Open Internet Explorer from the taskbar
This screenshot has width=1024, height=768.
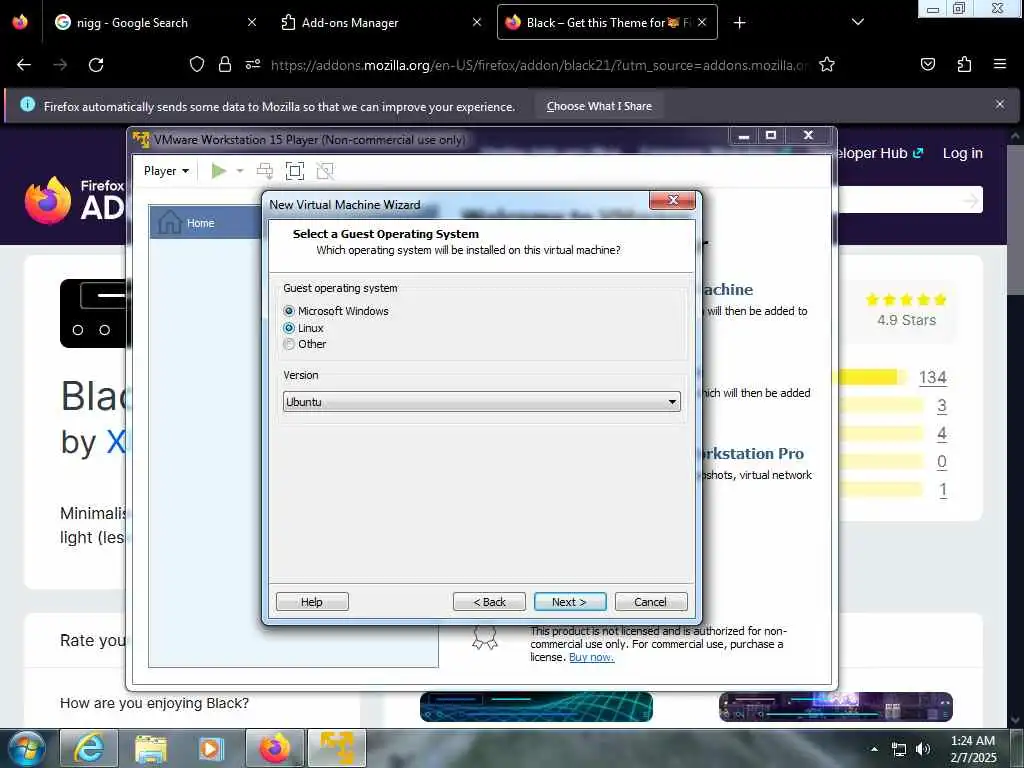coord(89,748)
